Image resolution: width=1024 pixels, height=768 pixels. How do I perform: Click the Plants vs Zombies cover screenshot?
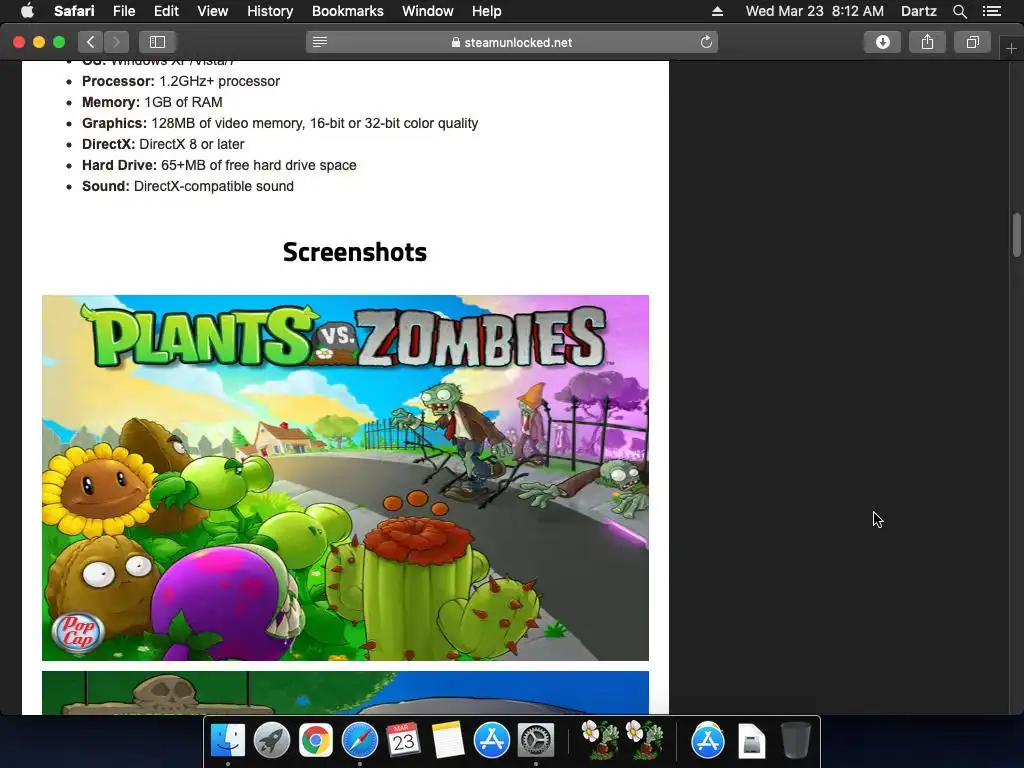345,477
